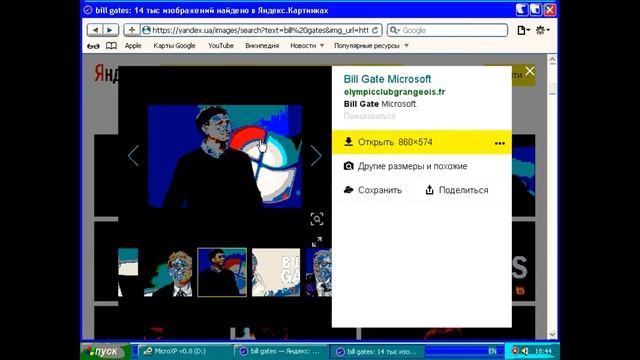Select the thumbnail with BI GA text

pyautogui.click(x=276, y=272)
